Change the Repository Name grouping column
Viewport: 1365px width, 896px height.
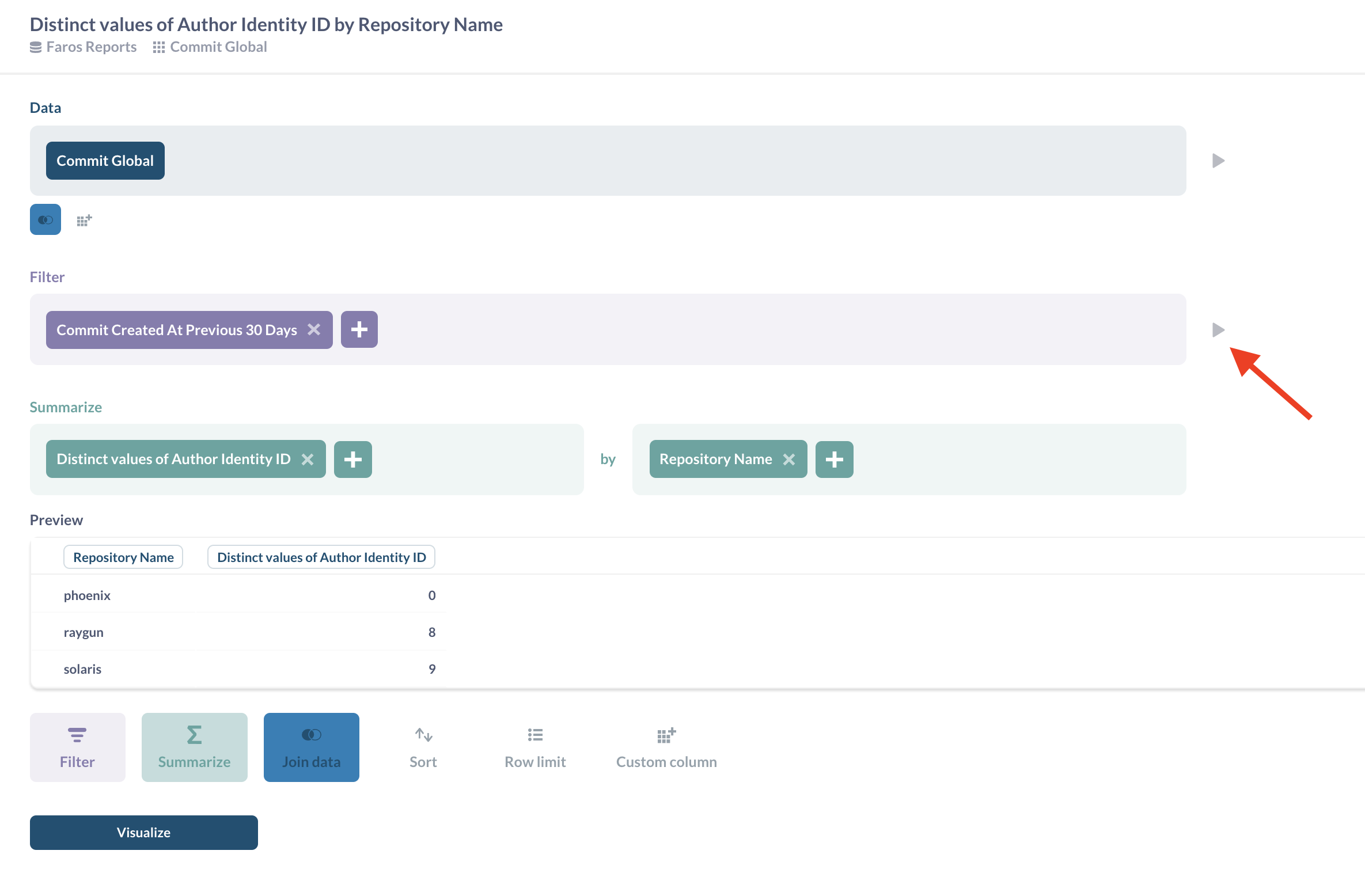tap(715, 459)
